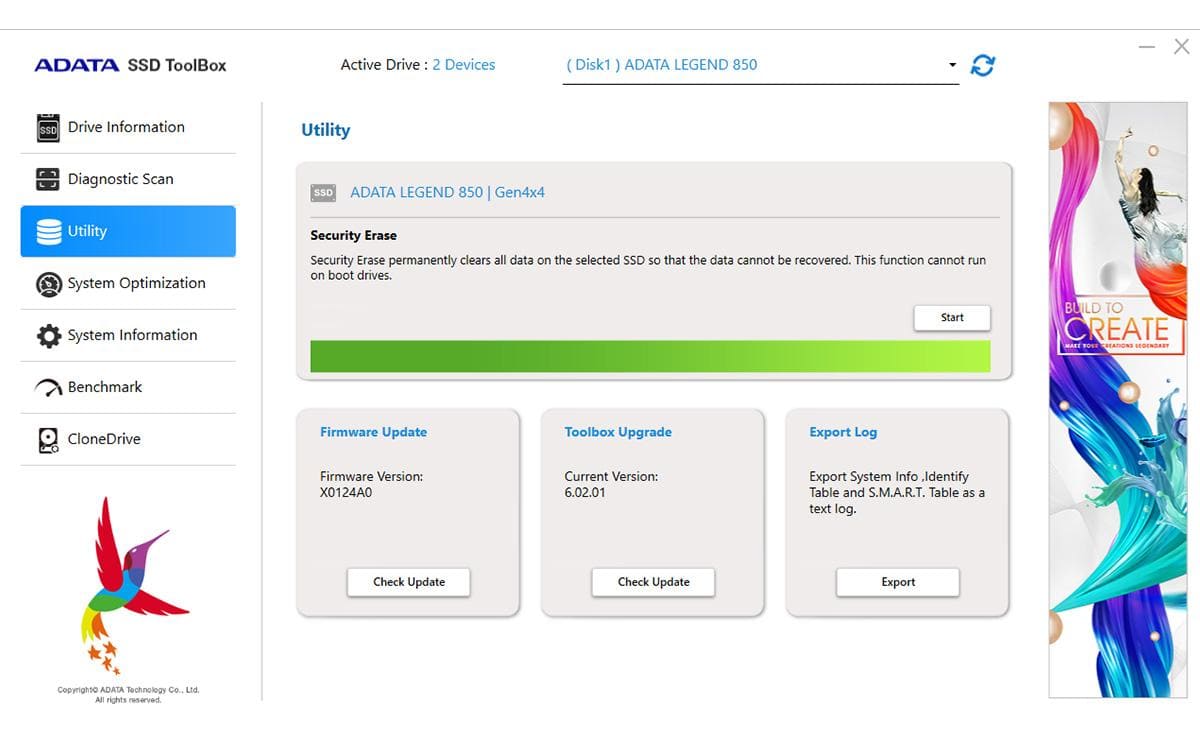Click the SSD badge next to ADATA LEGEND 850

coord(321,192)
